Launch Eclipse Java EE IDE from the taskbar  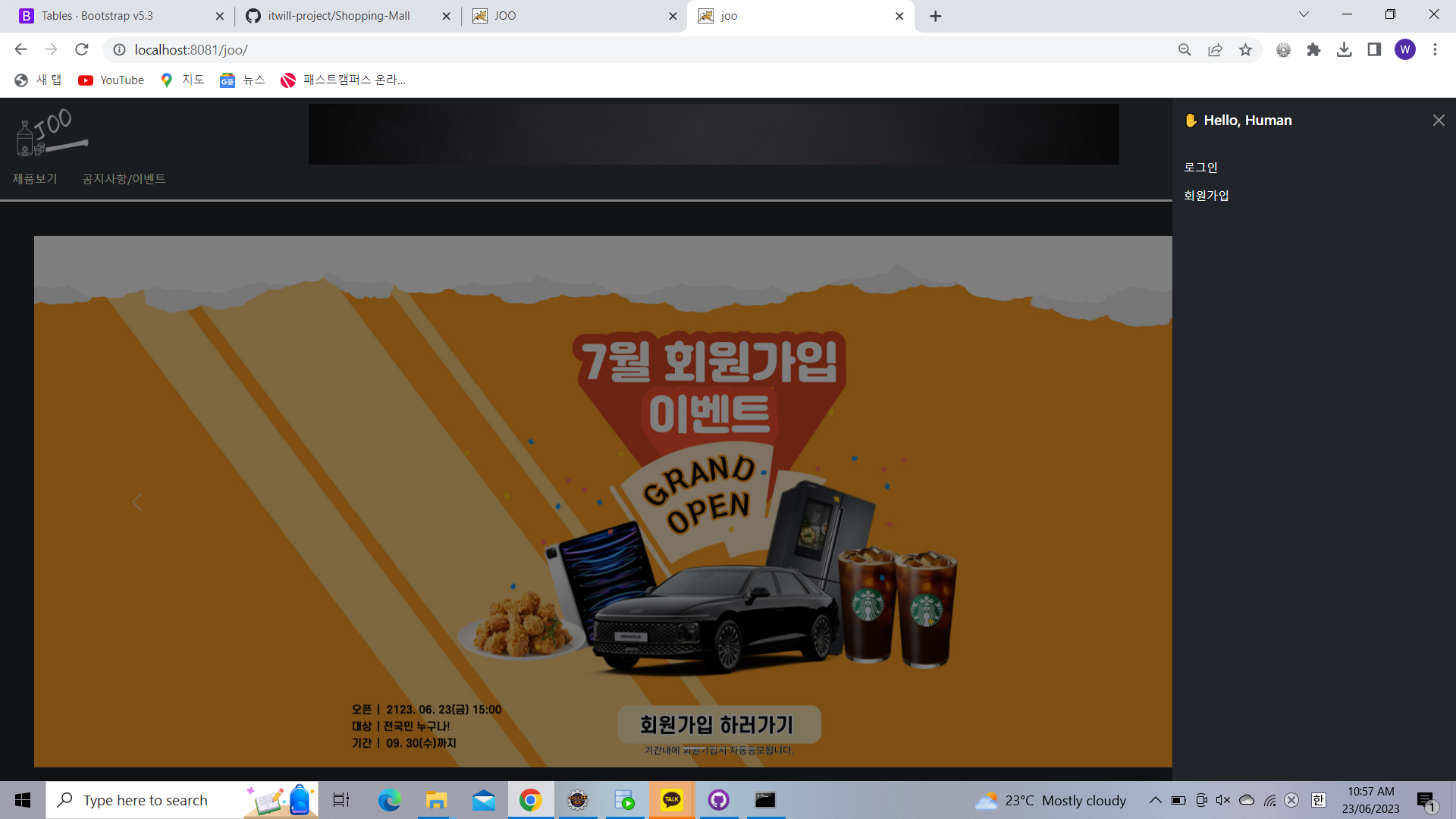578,800
